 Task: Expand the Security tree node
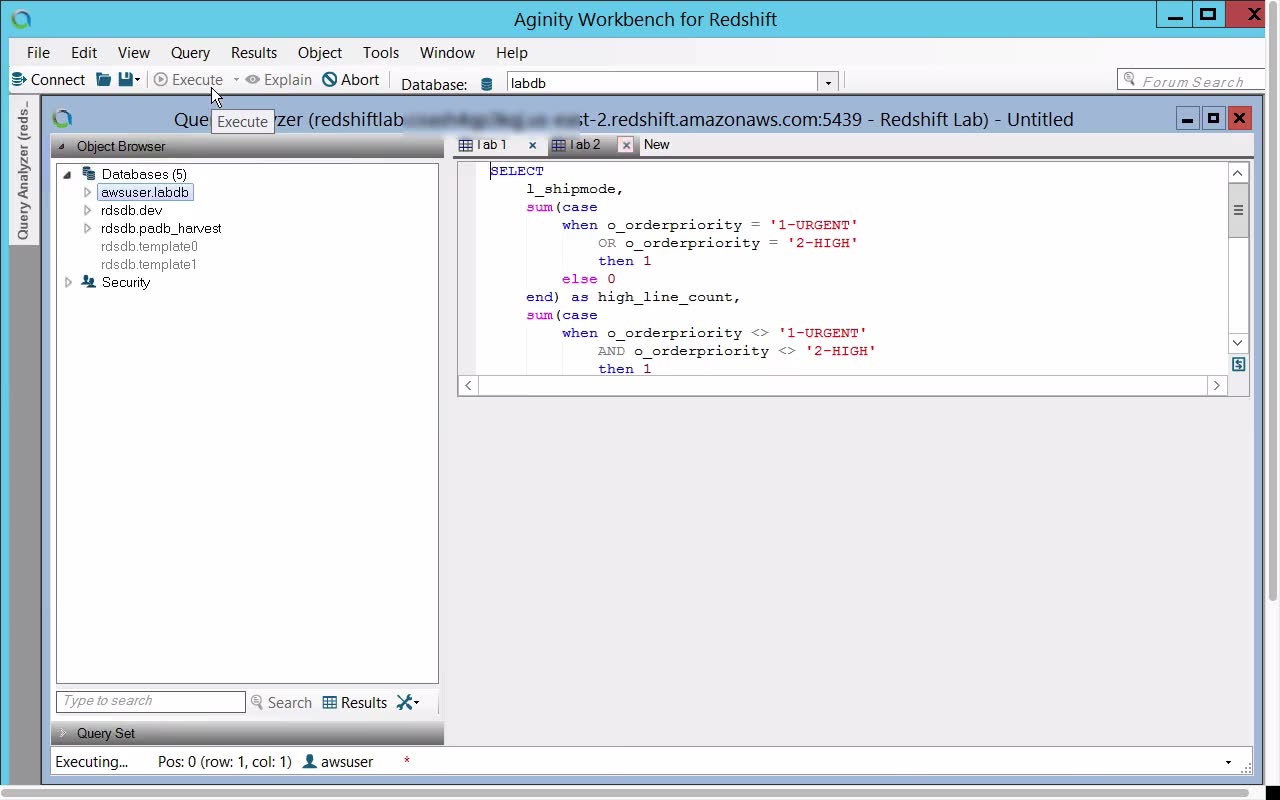pos(68,282)
